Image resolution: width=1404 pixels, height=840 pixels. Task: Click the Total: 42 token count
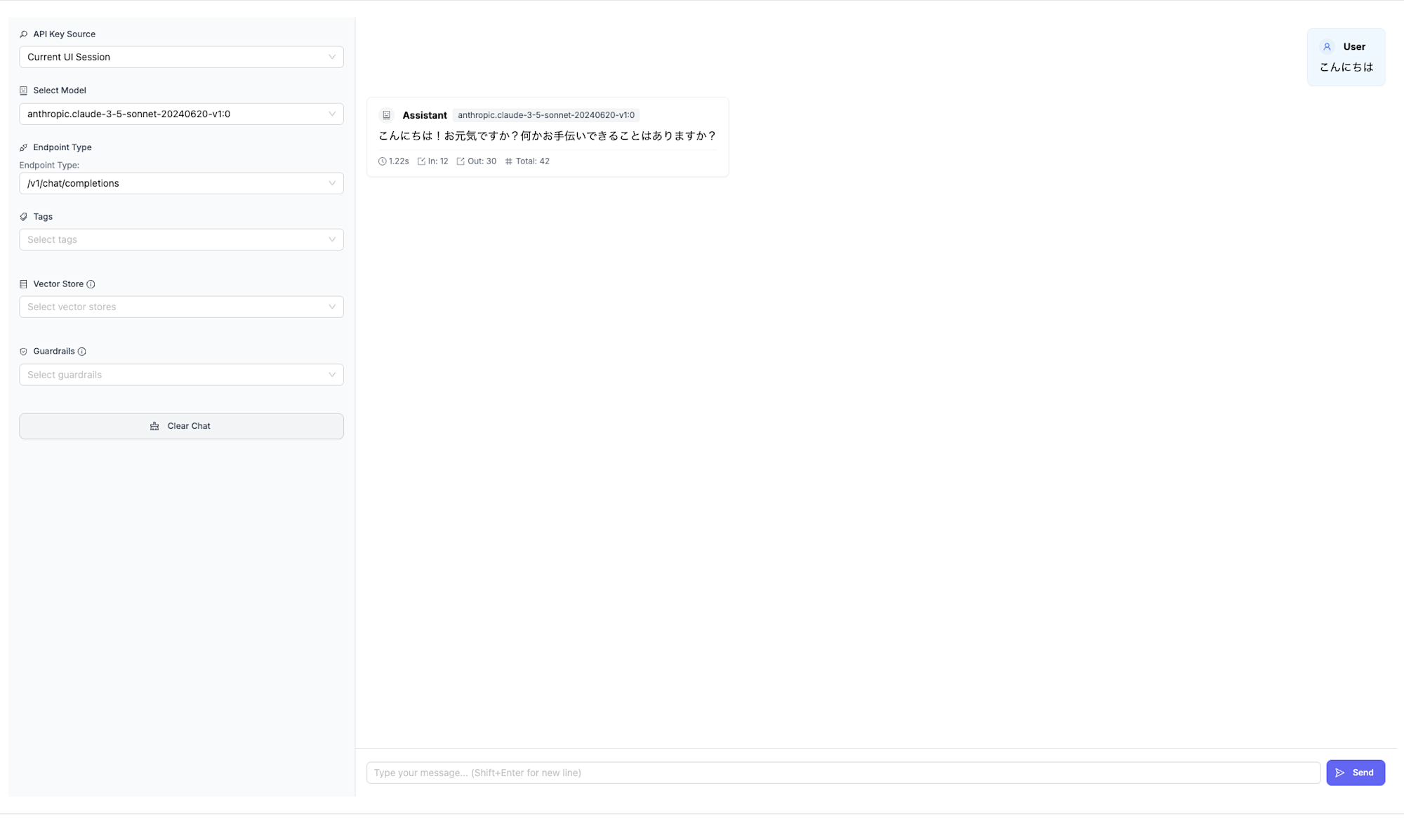532,161
